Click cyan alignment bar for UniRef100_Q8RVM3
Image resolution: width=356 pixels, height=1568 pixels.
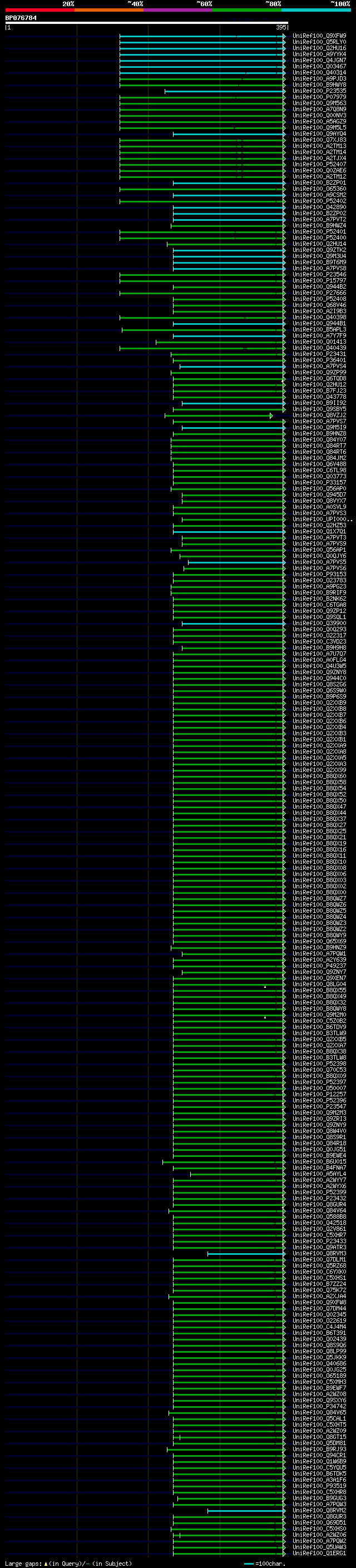(x=246, y=1254)
